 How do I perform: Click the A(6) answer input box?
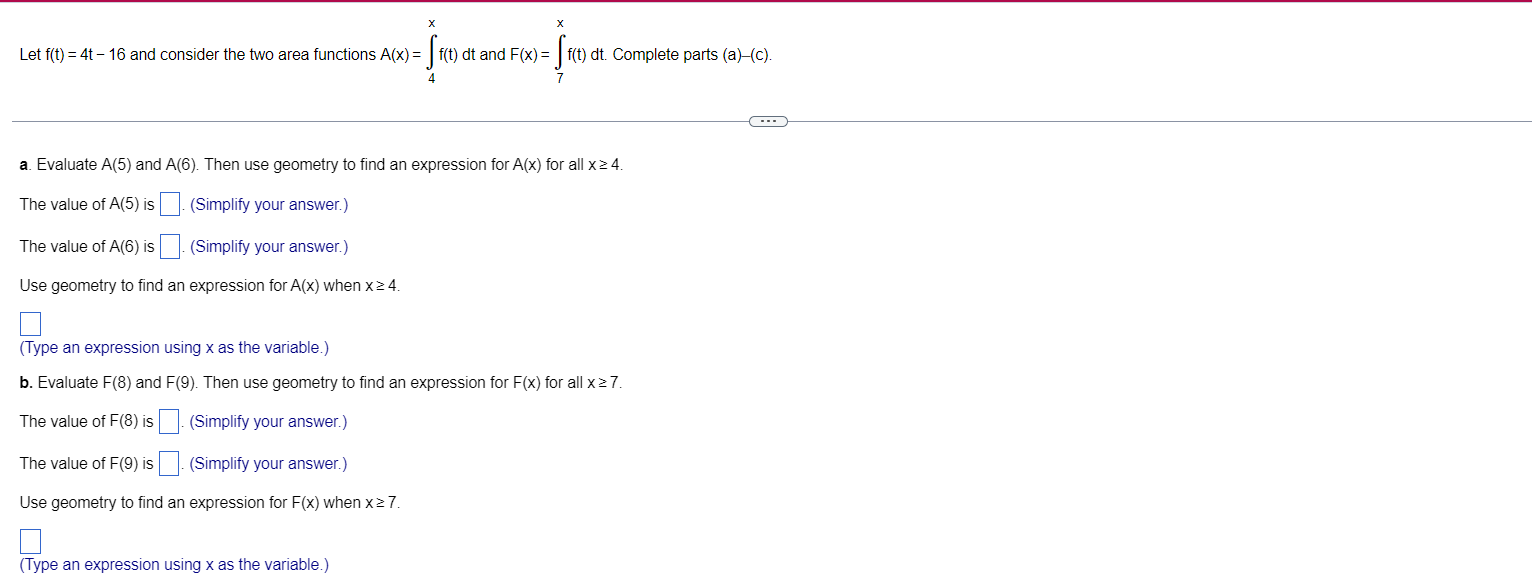click(x=169, y=245)
